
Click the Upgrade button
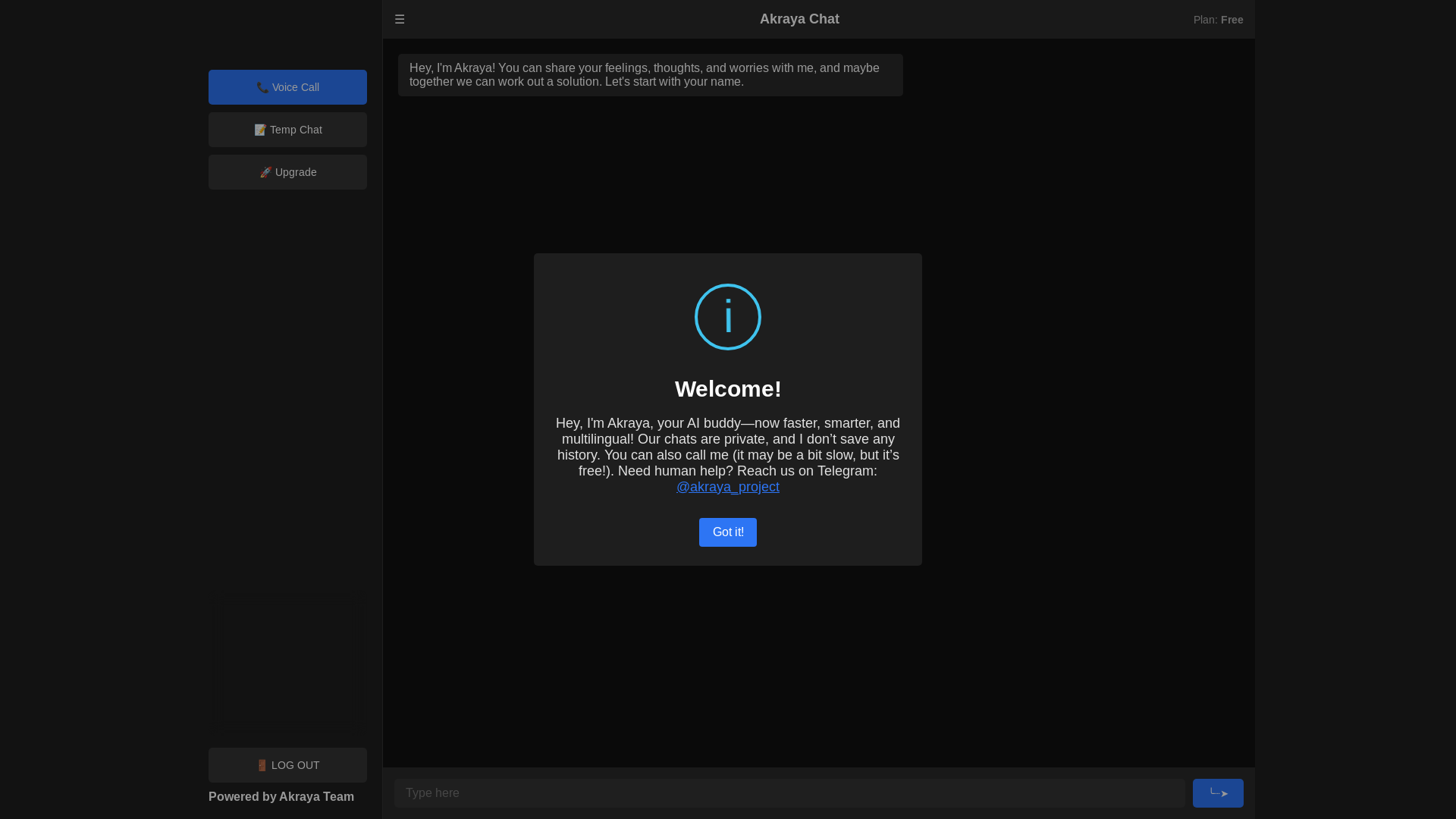pyautogui.click(x=287, y=172)
